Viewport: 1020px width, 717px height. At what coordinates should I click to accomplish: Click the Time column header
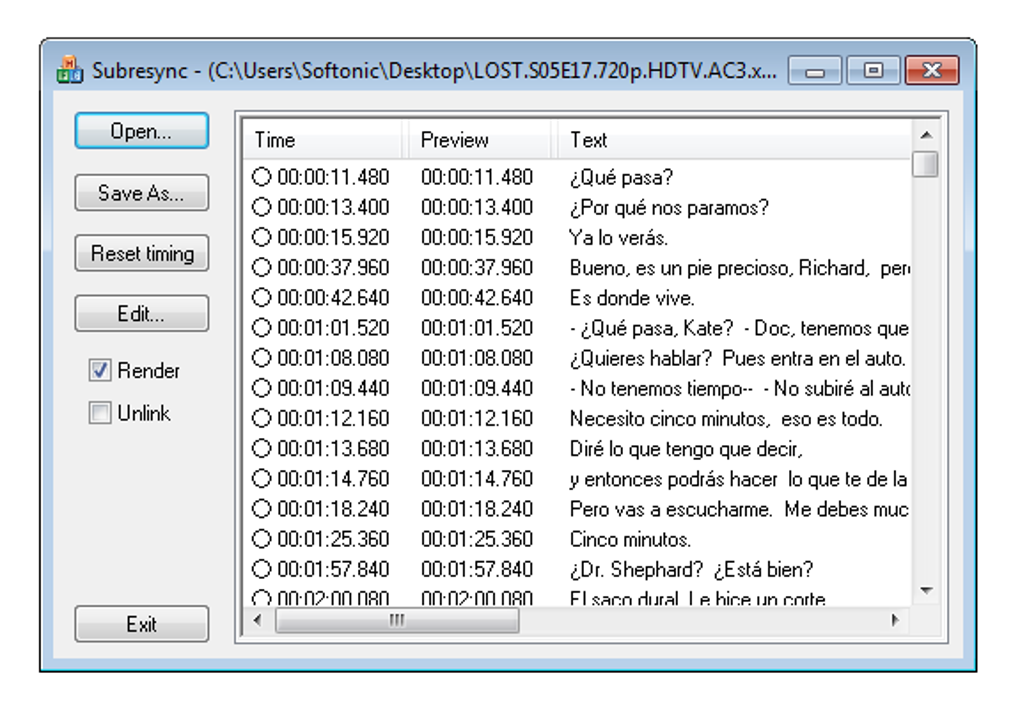[324, 139]
